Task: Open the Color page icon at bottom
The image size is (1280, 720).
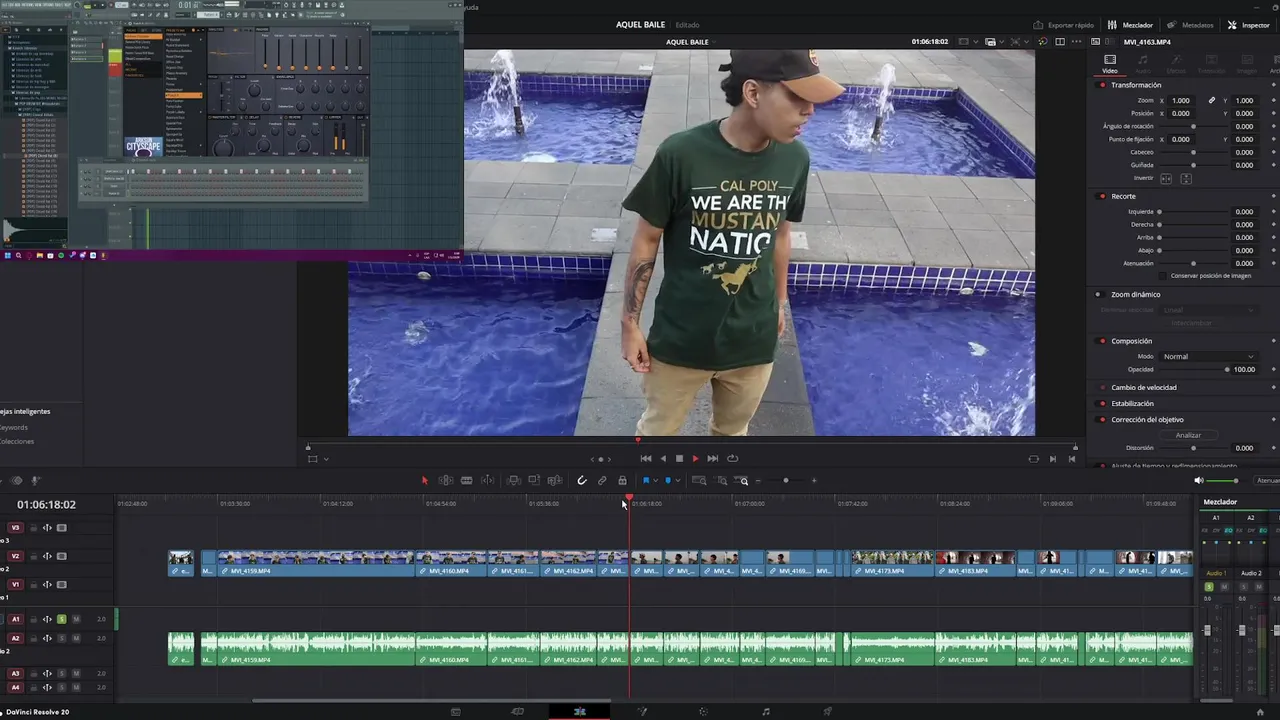Action: (x=704, y=712)
